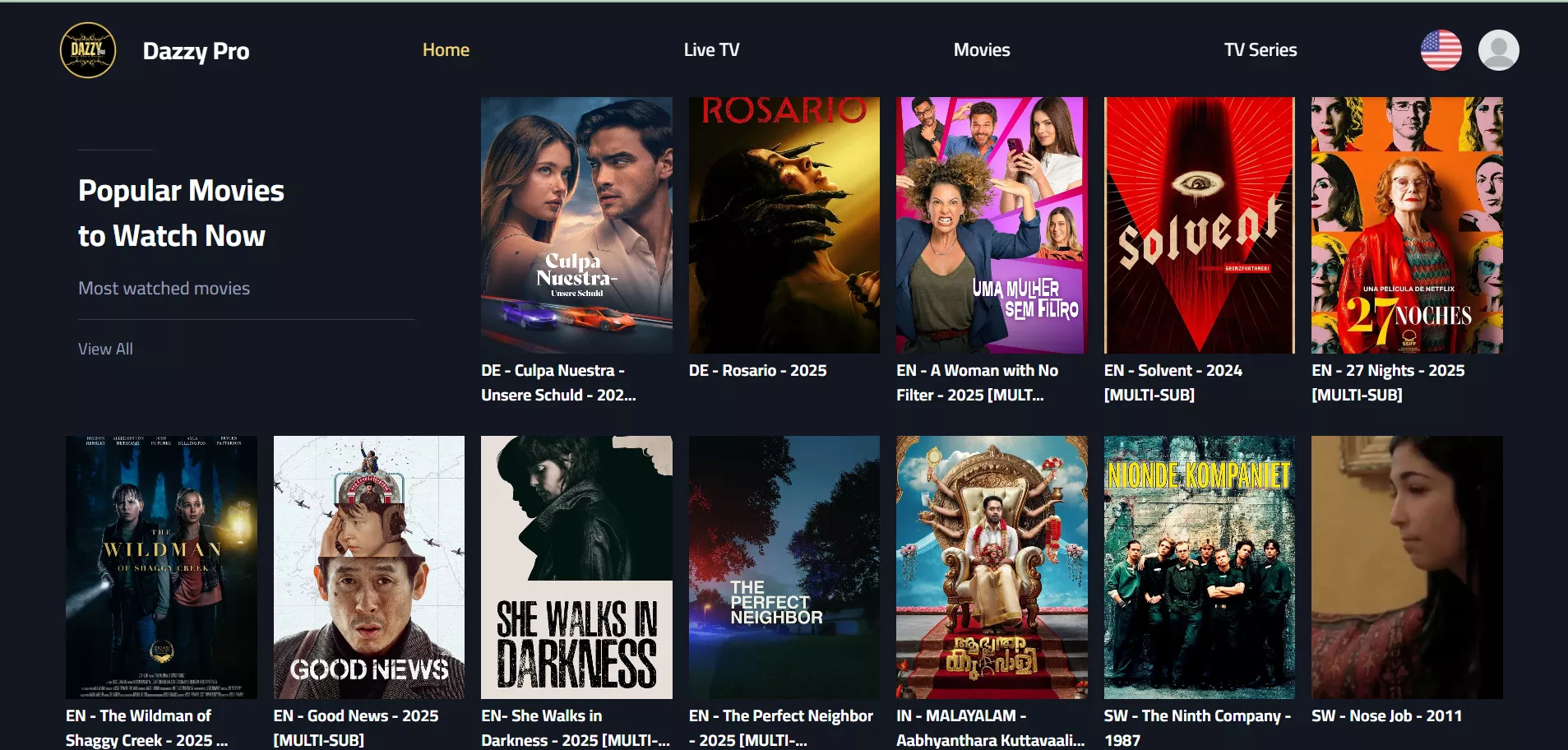Select the Rosario 2025 poster
This screenshot has height=750, width=1568.
(x=784, y=225)
